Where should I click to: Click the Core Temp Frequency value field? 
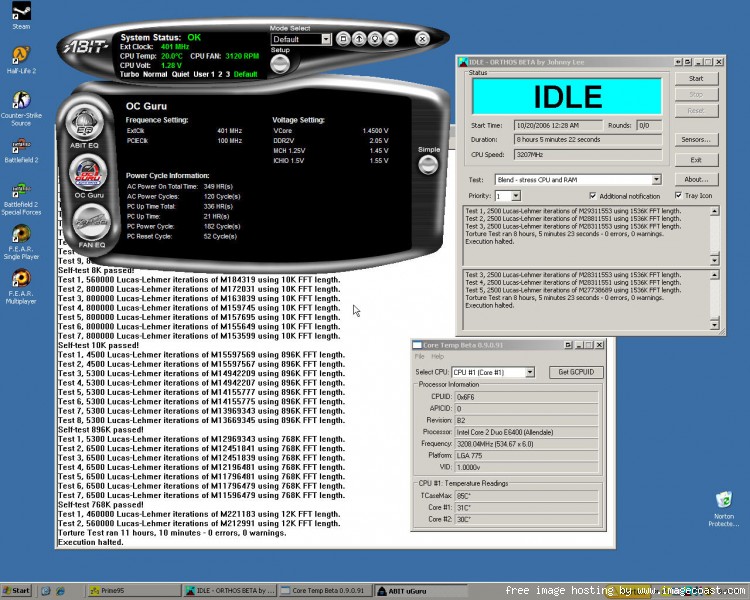click(526, 444)
